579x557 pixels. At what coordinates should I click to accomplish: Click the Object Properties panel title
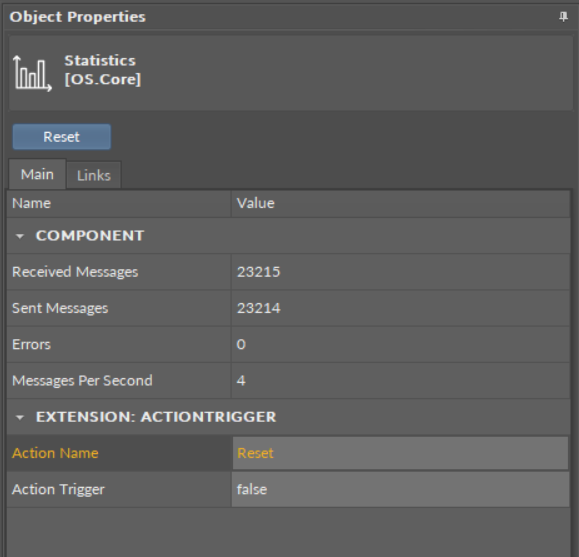point(78,17)
